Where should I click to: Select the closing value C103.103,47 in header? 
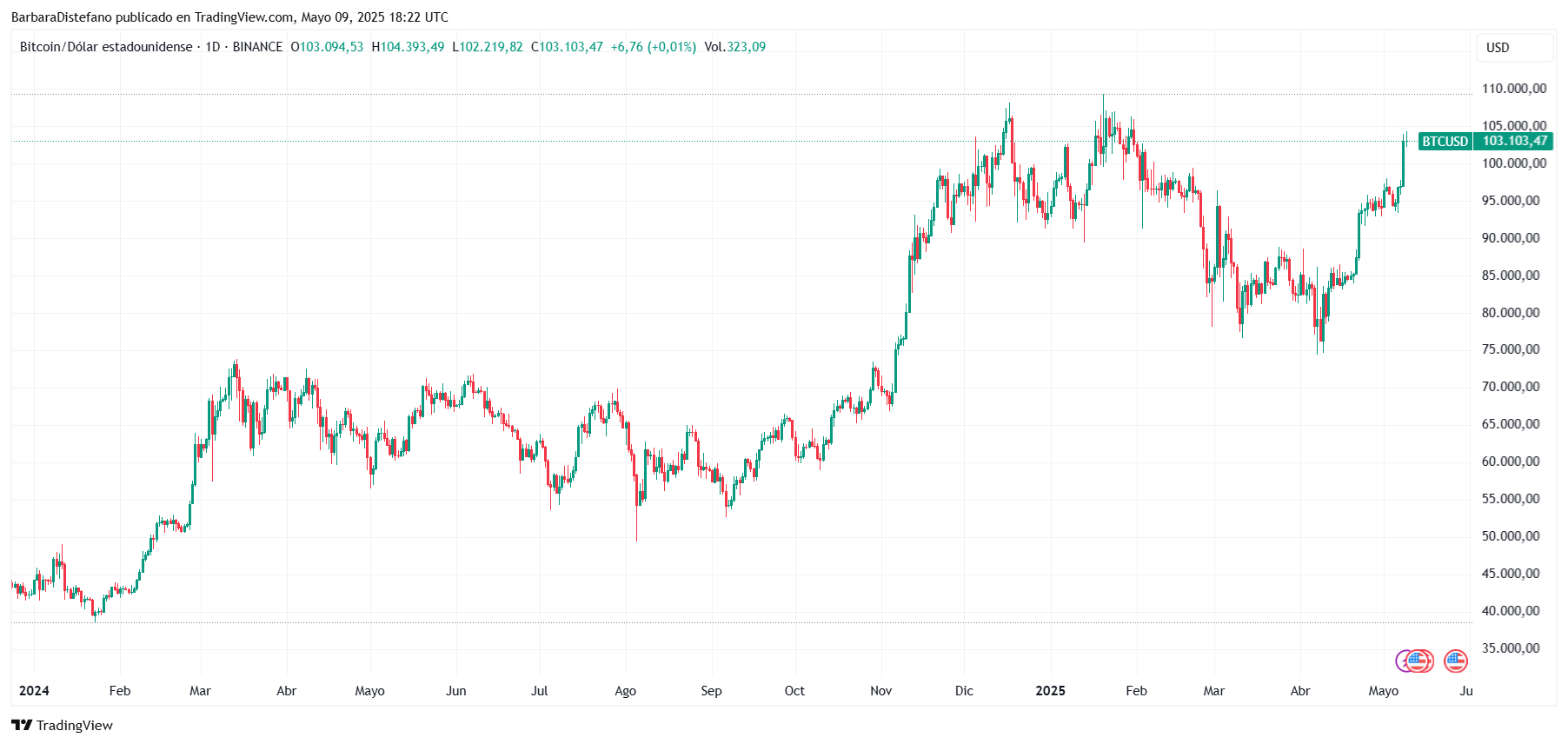click(567, 47)
